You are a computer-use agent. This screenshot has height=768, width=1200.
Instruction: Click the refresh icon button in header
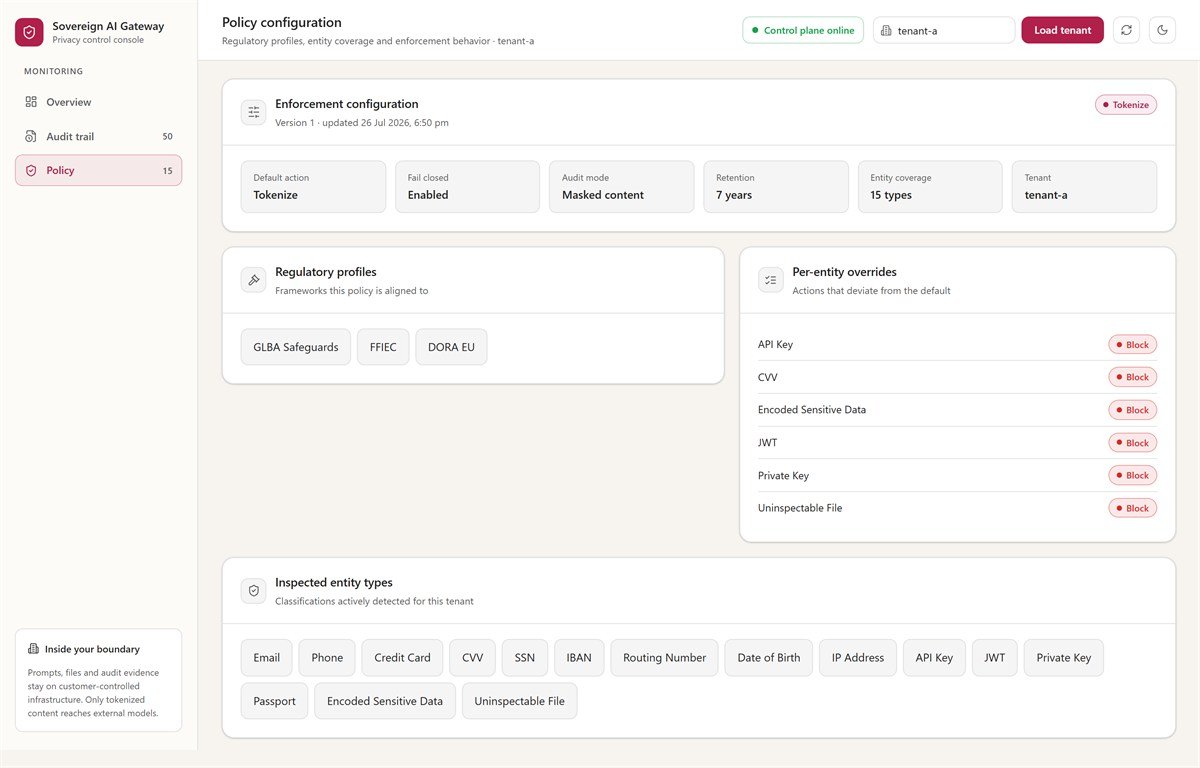click(x=1127, y=30)
